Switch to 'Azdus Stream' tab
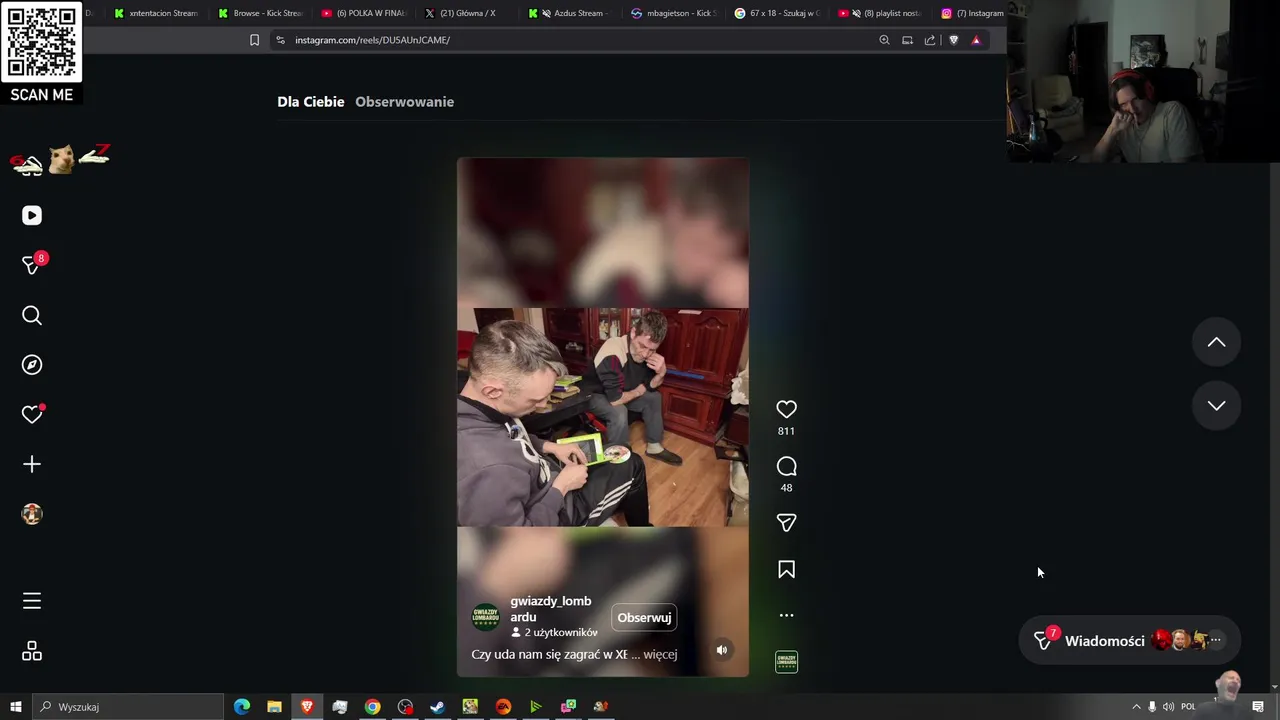 (x=572, y=13)
